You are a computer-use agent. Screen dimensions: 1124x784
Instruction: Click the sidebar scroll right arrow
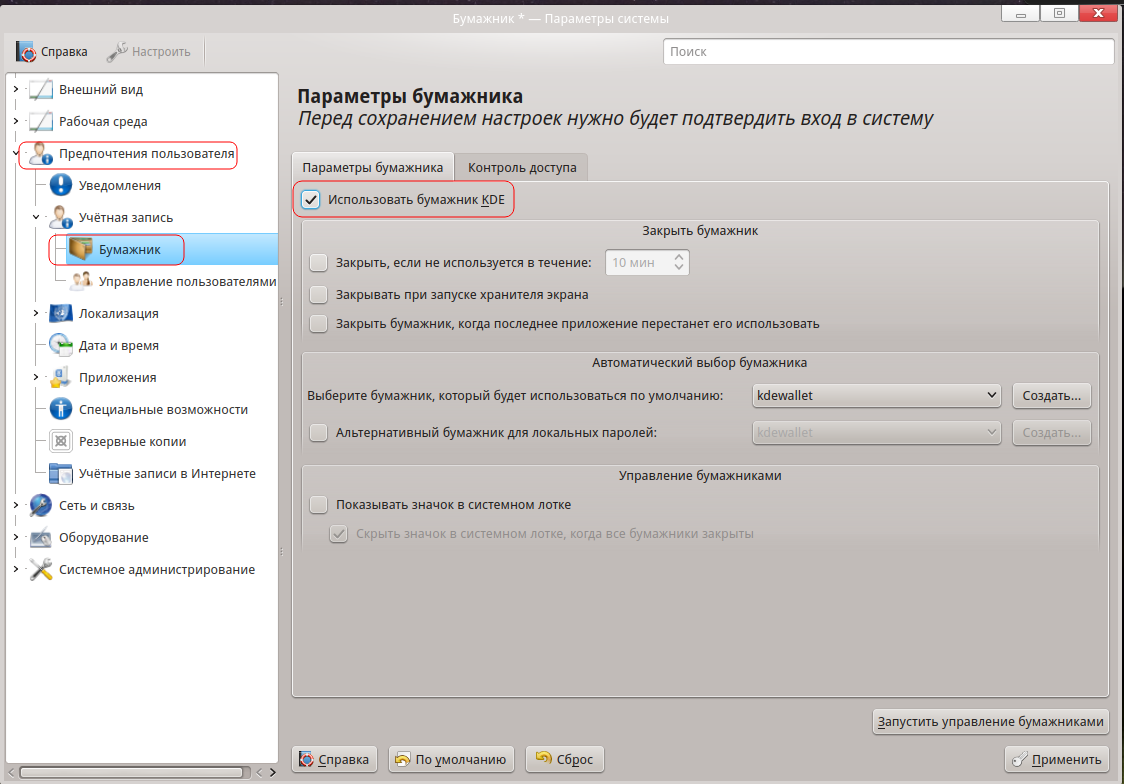[272, 772]
